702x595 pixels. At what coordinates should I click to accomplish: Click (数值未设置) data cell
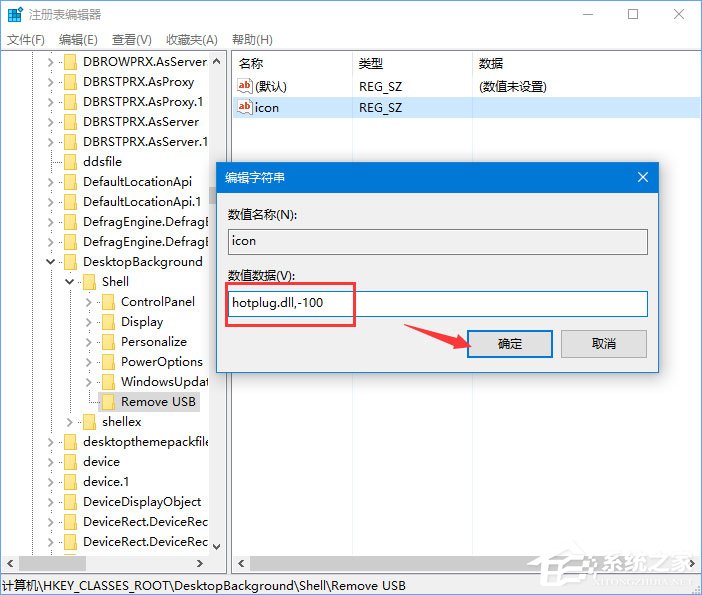pos(513,86)
